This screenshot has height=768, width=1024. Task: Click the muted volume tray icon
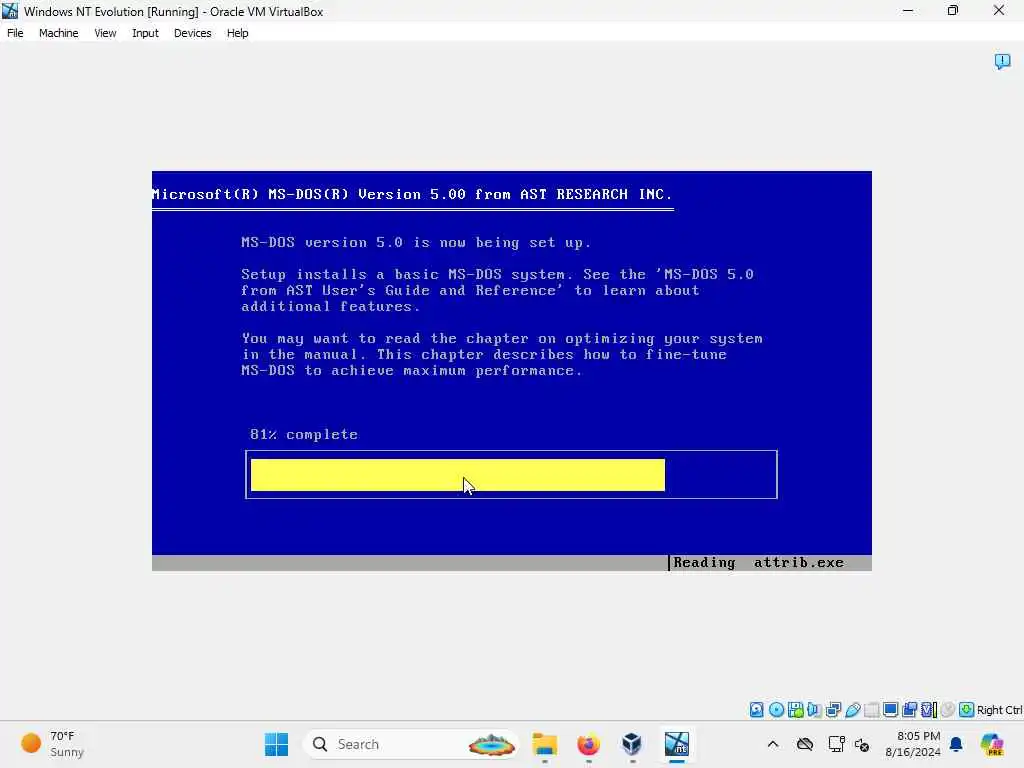pyautogui.click(x=862, y=744)
